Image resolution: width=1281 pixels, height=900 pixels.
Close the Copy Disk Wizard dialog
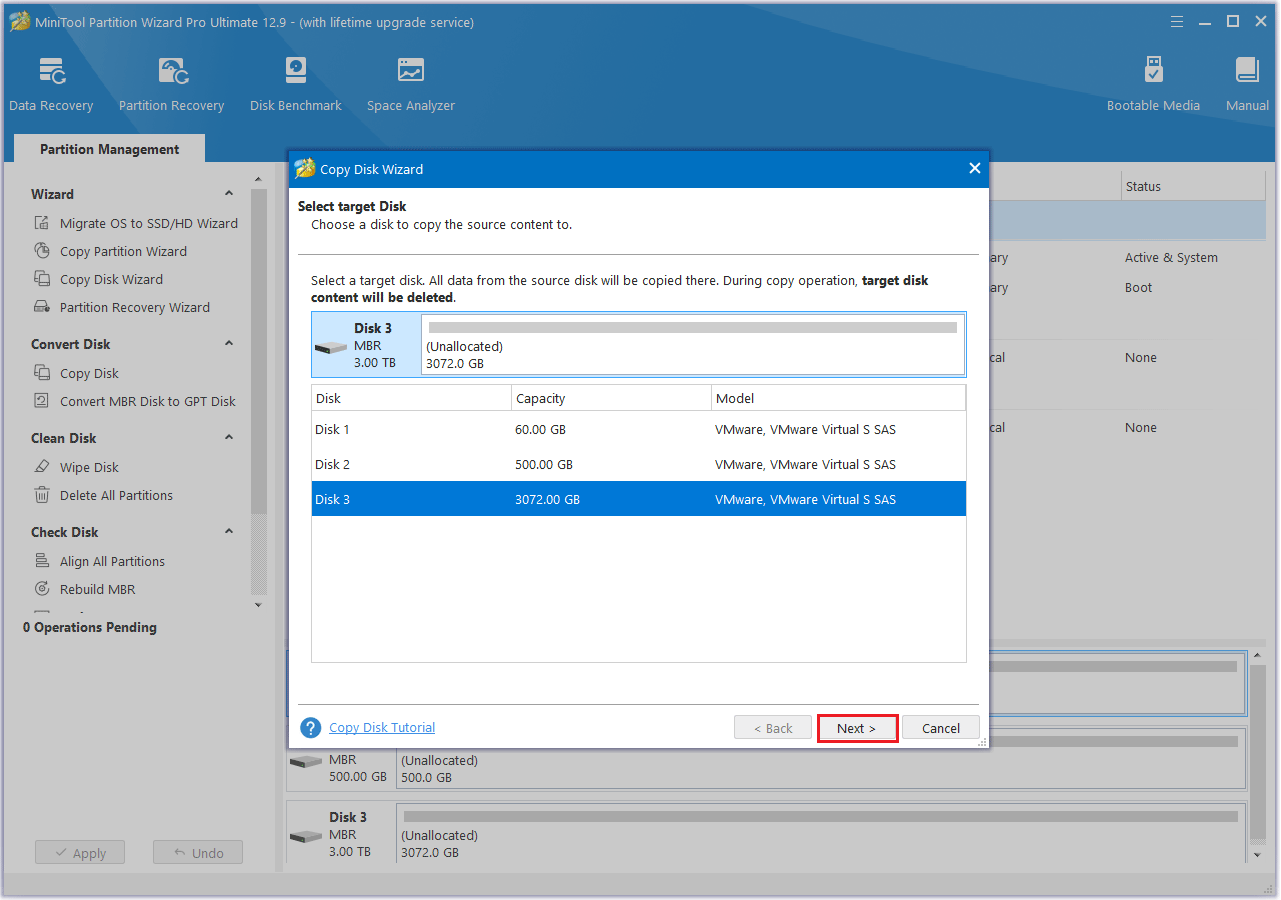[975, 168]
